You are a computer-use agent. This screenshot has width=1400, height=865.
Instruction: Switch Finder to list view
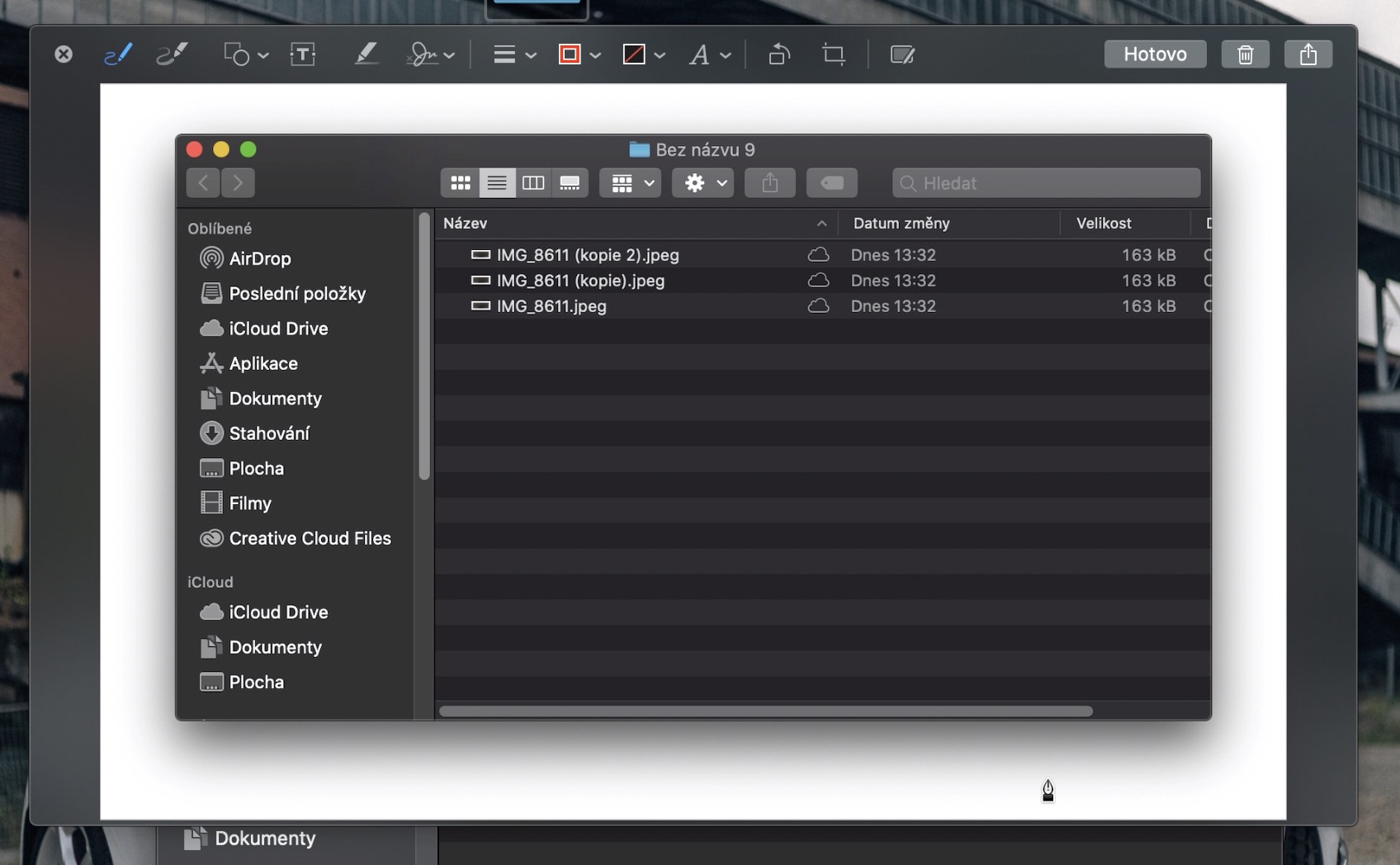[497, 182]
